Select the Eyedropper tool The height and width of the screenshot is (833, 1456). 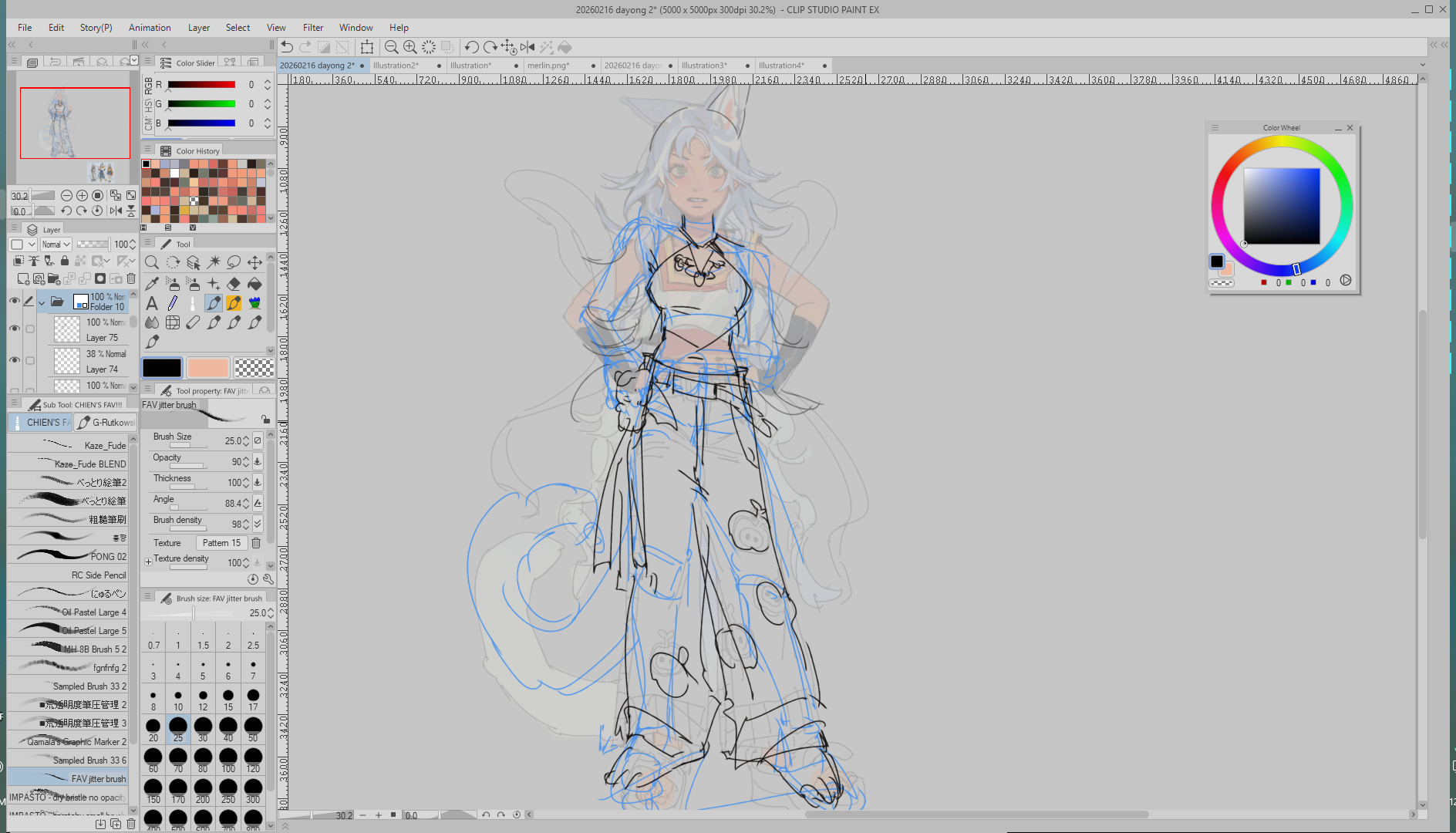pyautogui.click(x=152, y=284)
